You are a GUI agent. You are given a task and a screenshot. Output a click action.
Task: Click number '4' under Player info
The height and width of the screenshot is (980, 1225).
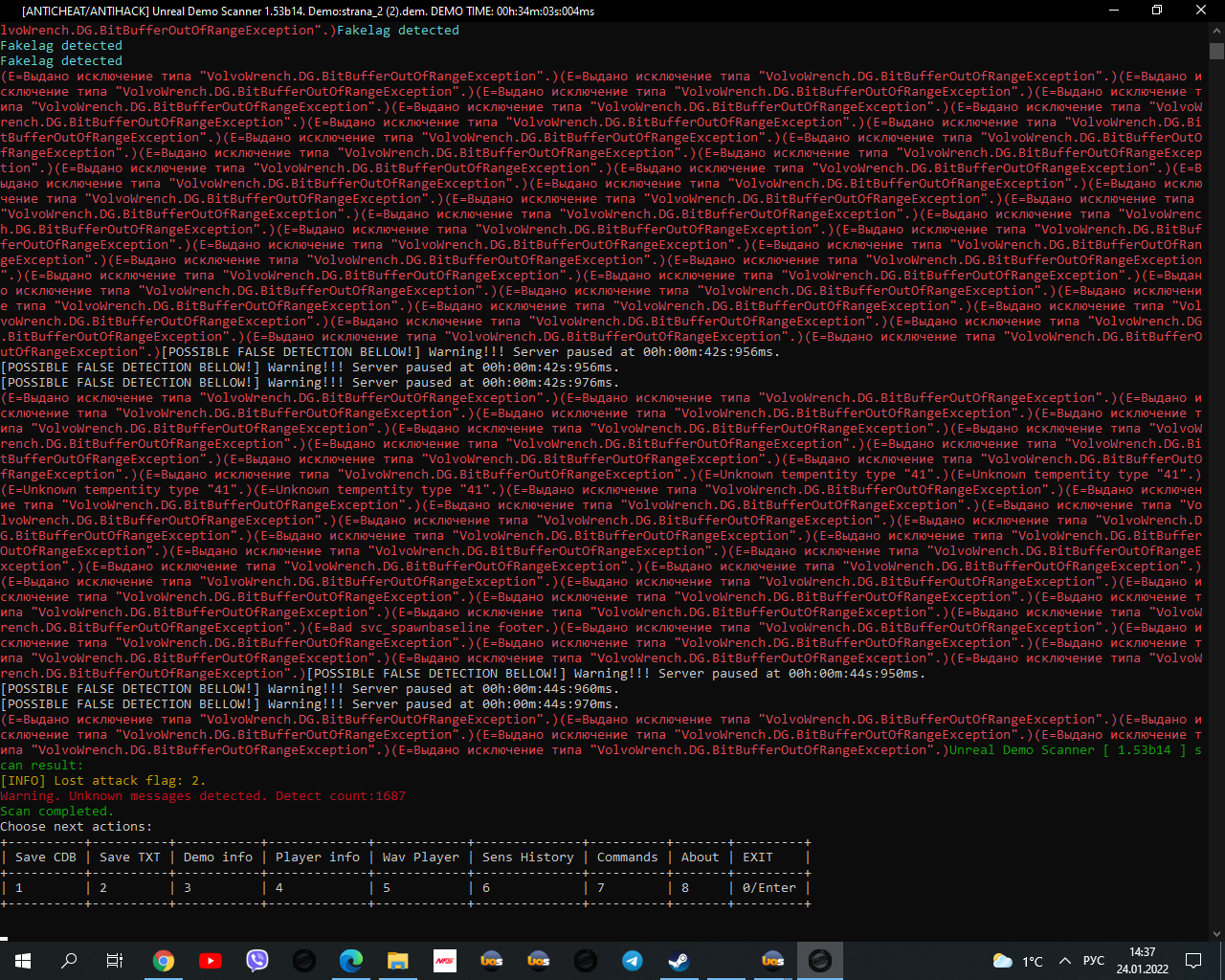(279, 888)
